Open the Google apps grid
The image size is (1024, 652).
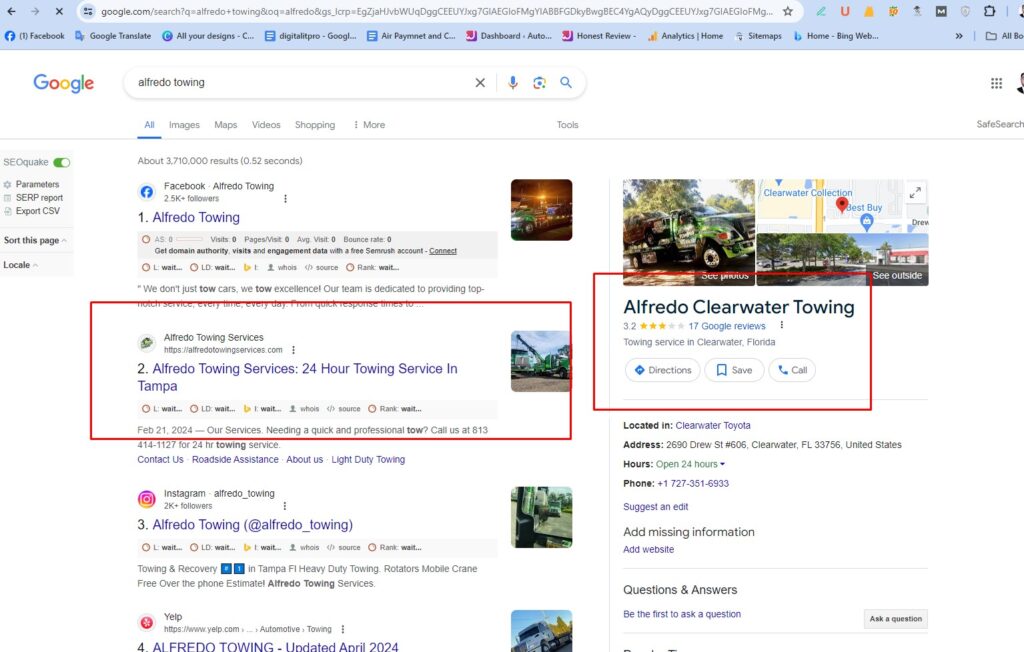997,83
